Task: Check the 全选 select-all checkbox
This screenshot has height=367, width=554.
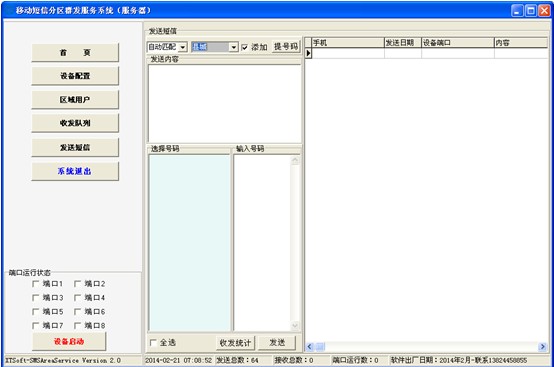Action: coord(153,342)
